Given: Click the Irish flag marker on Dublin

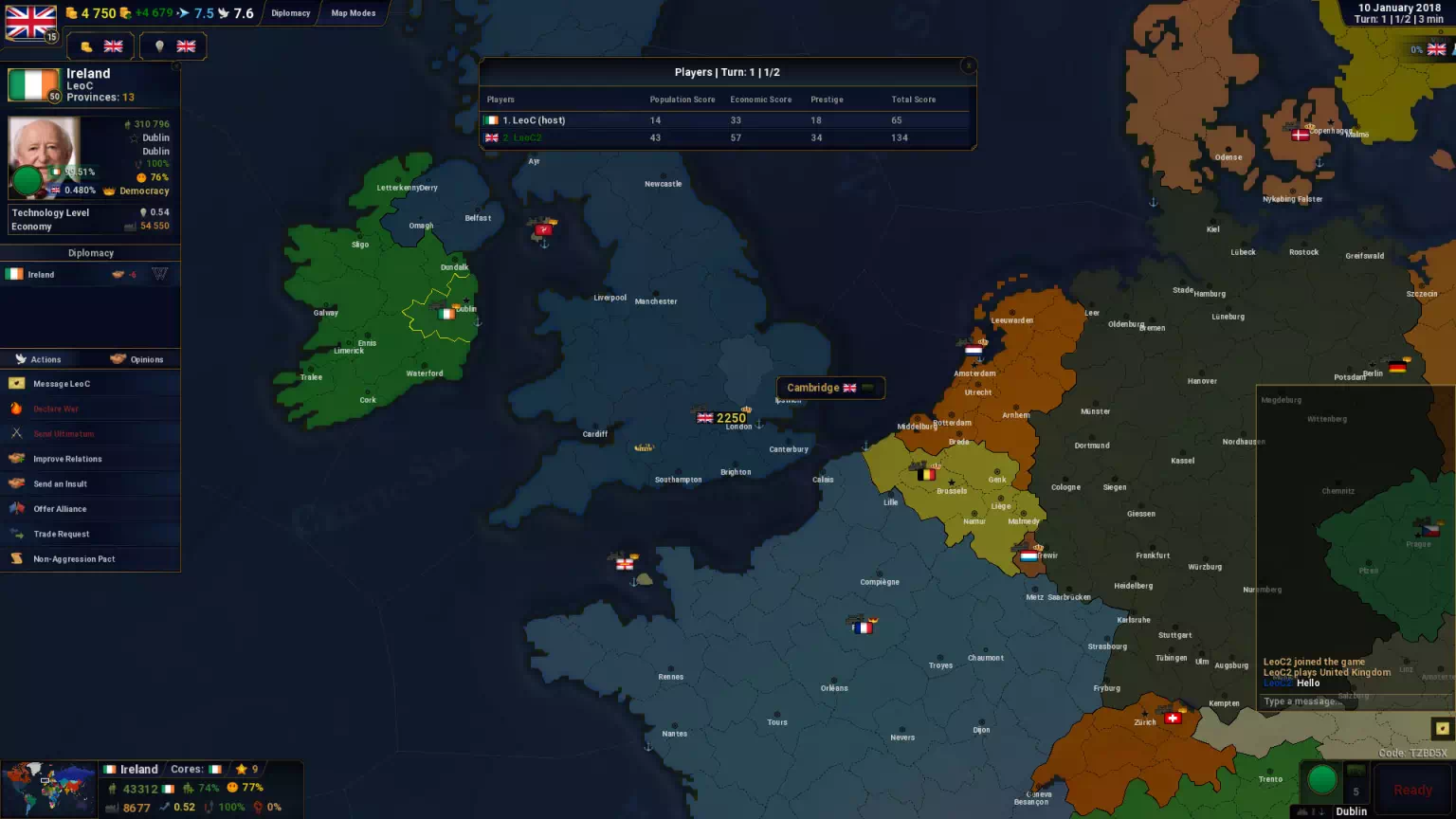Looking at the screenshot, I should point(446,314).
